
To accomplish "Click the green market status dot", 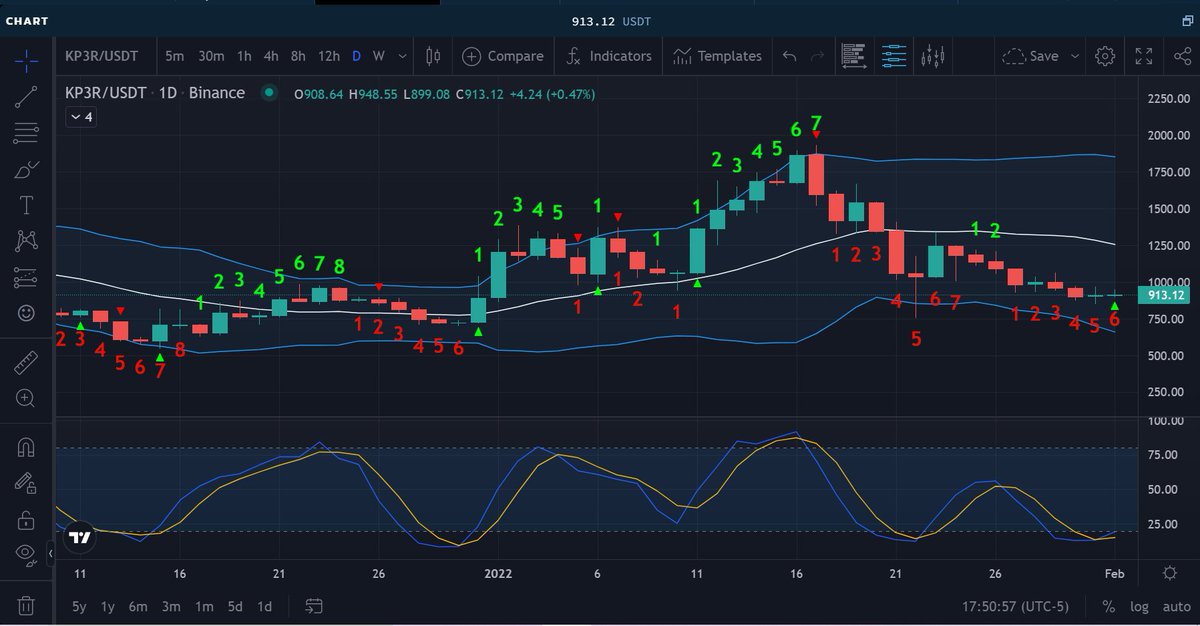I will click(268, 93).
